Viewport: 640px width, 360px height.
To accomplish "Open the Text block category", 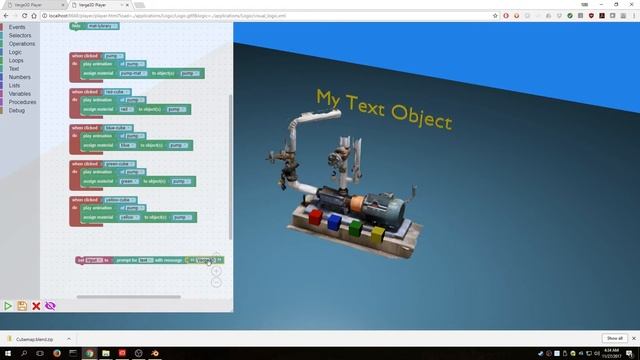I will [x=14, y=69].
